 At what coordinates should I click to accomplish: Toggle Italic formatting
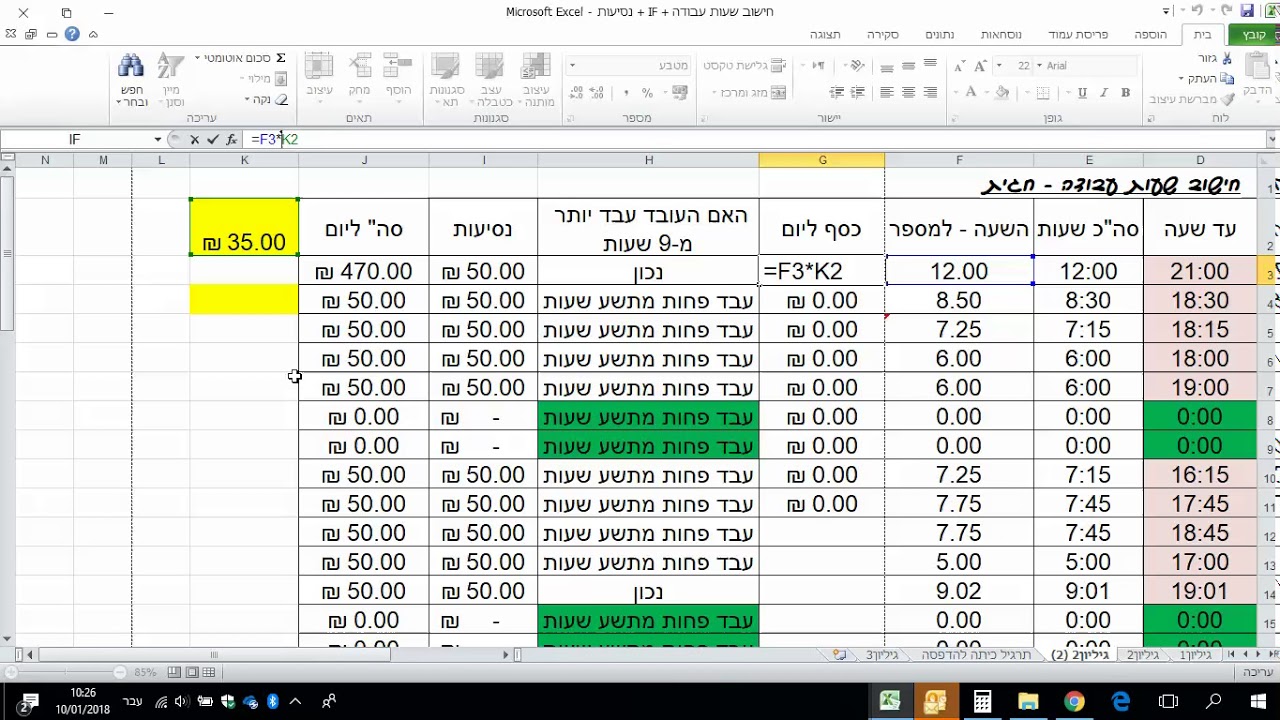click(1104, 92)
